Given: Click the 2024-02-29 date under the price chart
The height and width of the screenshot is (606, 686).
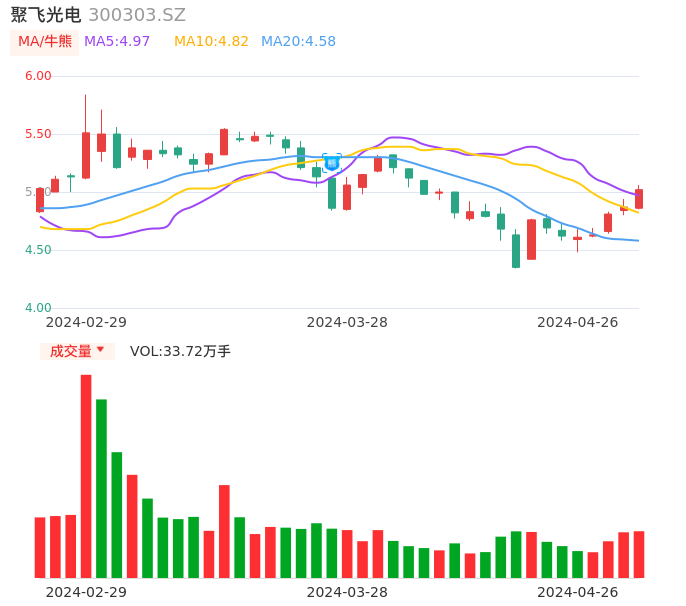Looking at the screenshot, I should pos(86,322).
